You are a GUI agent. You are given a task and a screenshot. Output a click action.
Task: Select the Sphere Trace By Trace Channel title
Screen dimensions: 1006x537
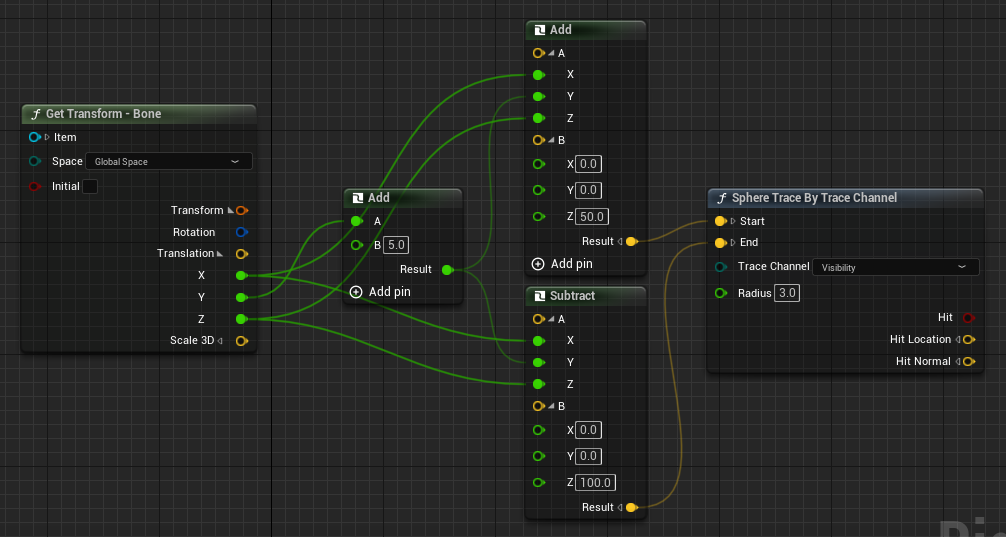click(x=814, y=198)
